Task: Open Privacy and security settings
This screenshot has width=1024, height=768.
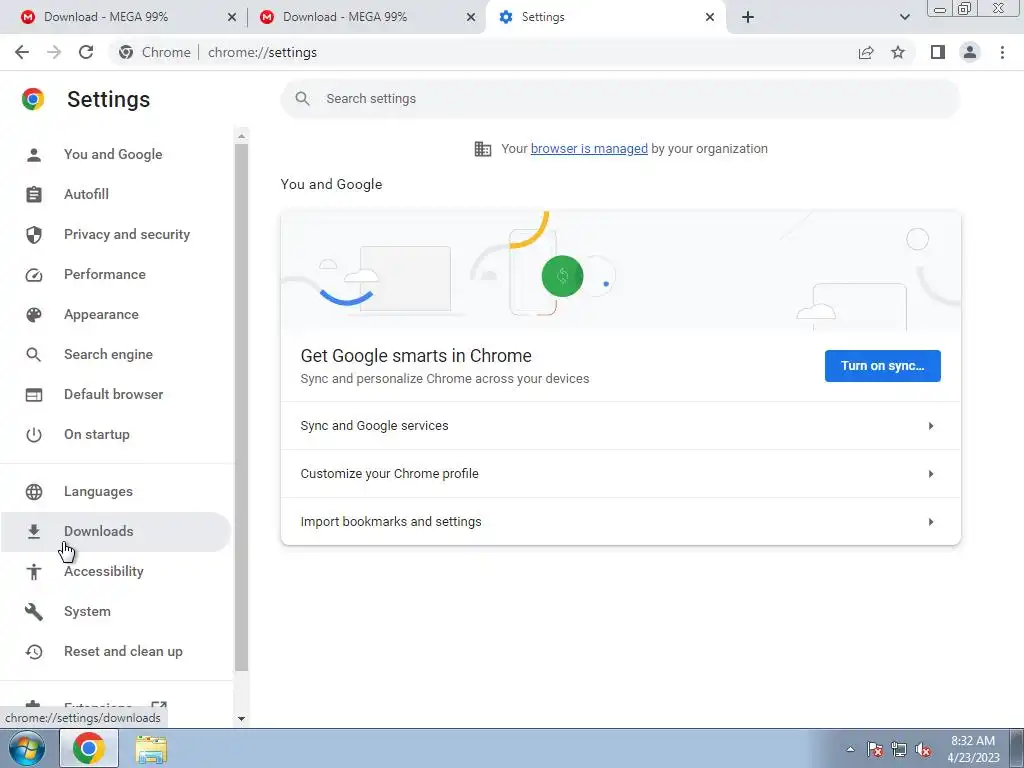Action: click(127, 234)
